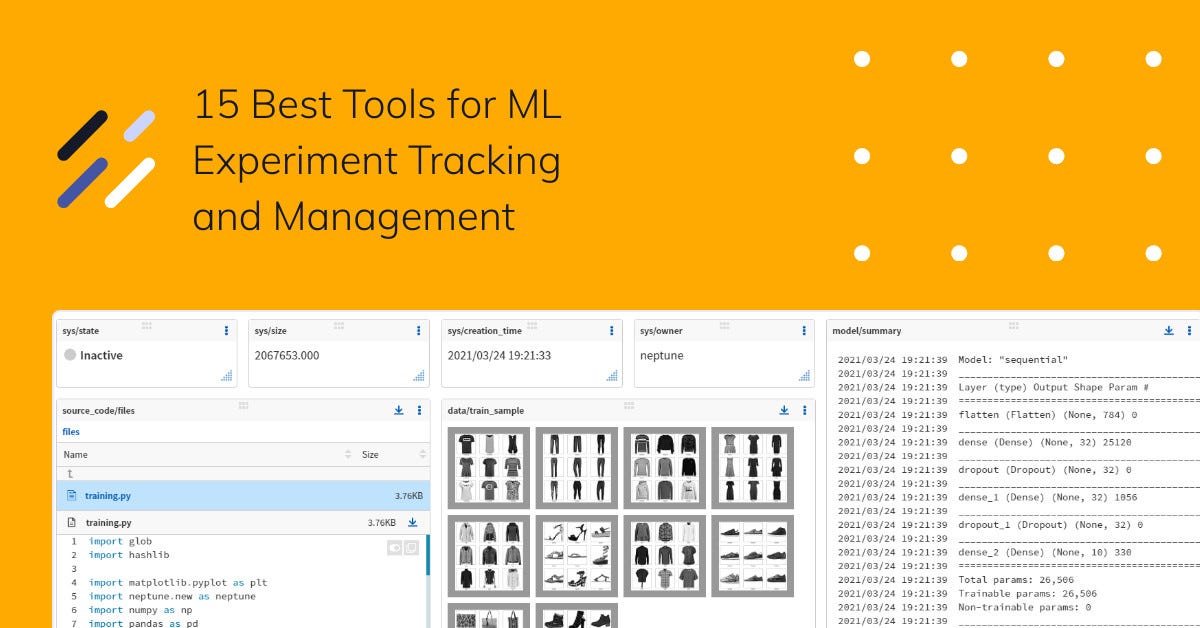Open the model/summary widget options menu
This screenshot has height=628, width=1200.
click(x=1192, y=330)
